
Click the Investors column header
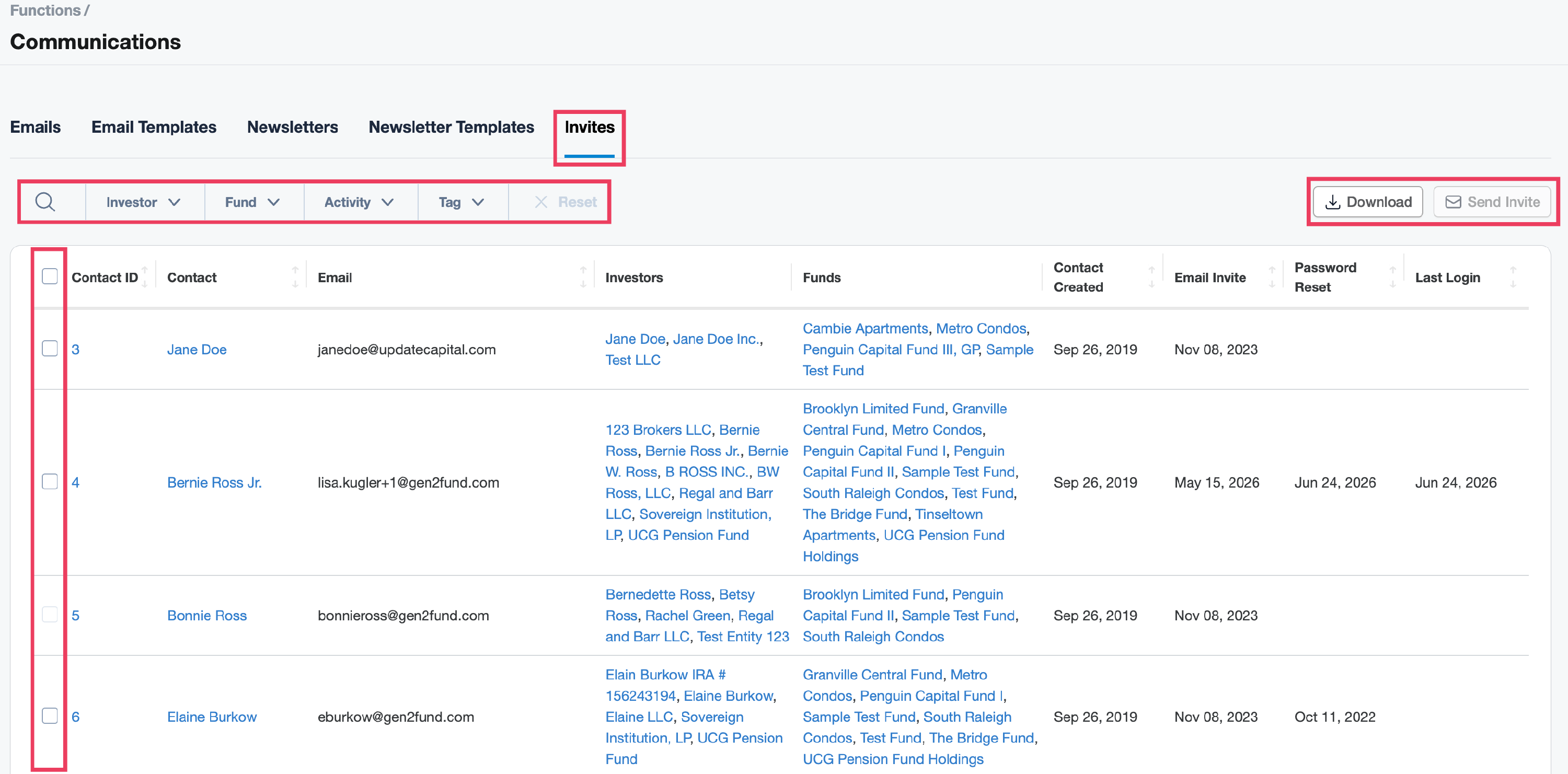click(633, 278)
